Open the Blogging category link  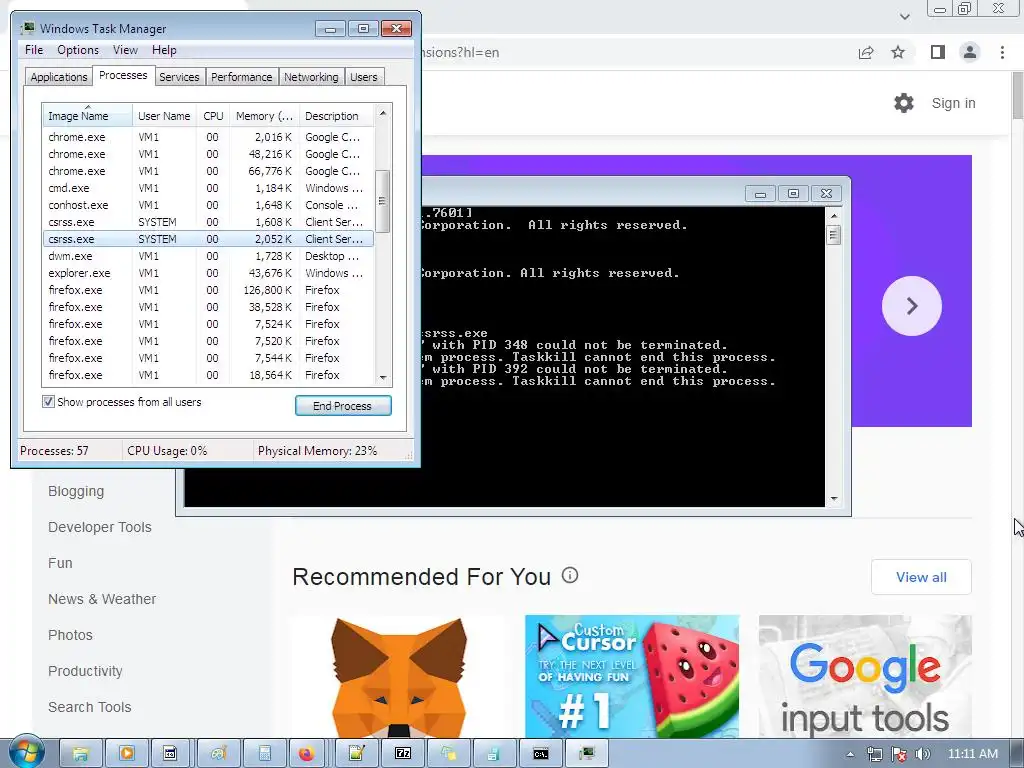coord(76,491)
